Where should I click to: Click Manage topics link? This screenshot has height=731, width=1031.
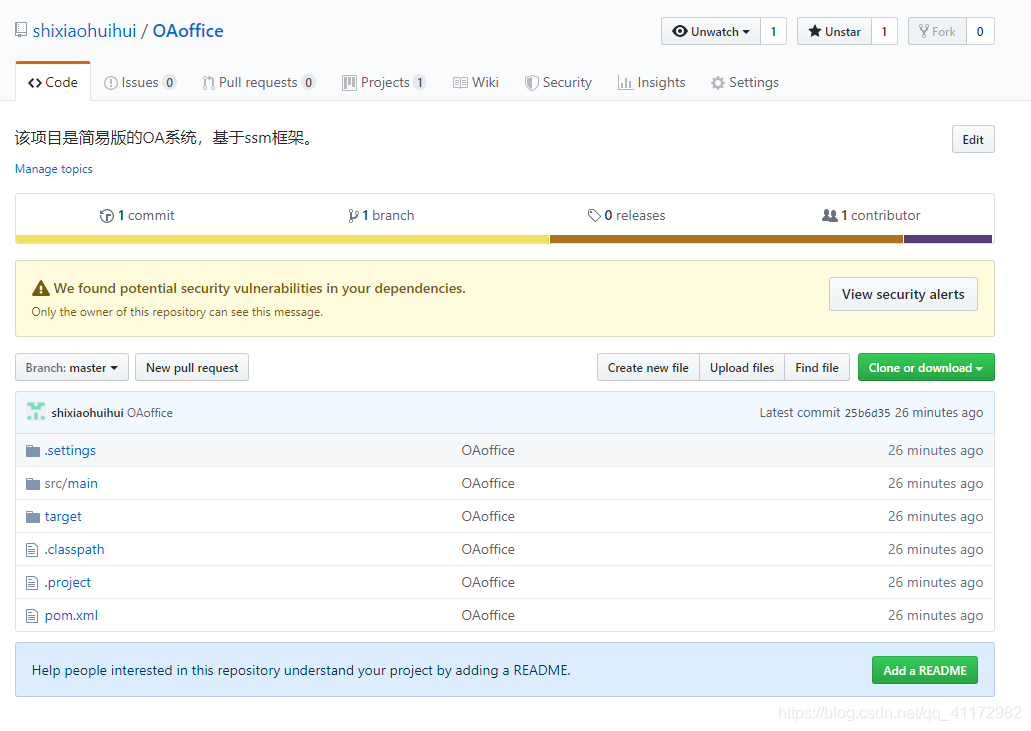[x=54, y=169]
